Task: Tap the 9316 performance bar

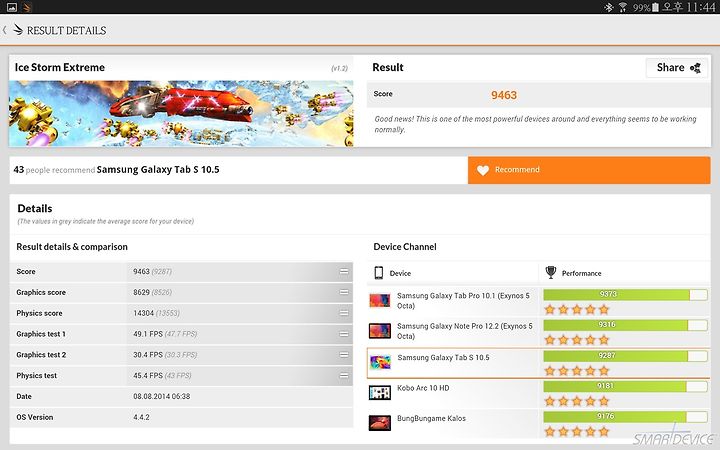Action: pos(625,325)
